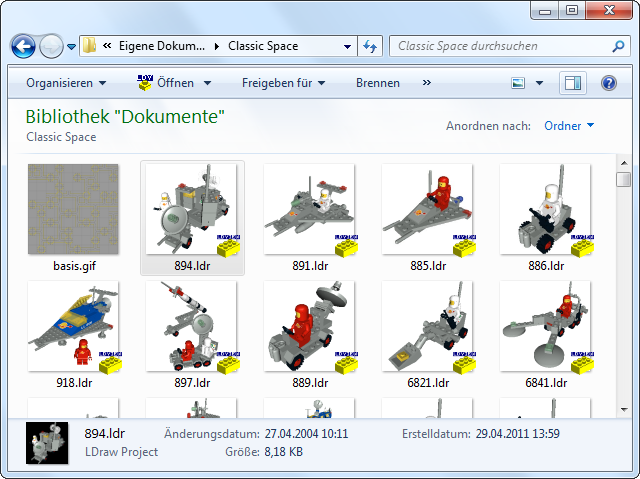
Task: Select the 918.ldr blue spaceship thumbnail
Action: pos(74,326)
